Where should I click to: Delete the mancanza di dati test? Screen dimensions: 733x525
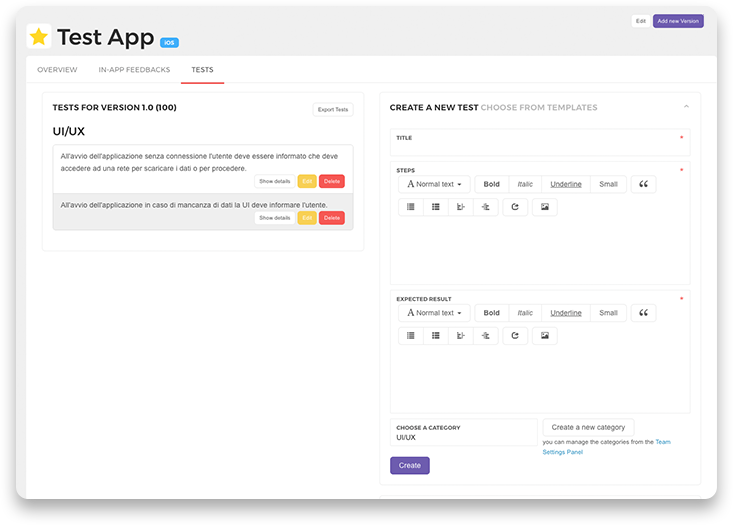[x=332, y=218]
